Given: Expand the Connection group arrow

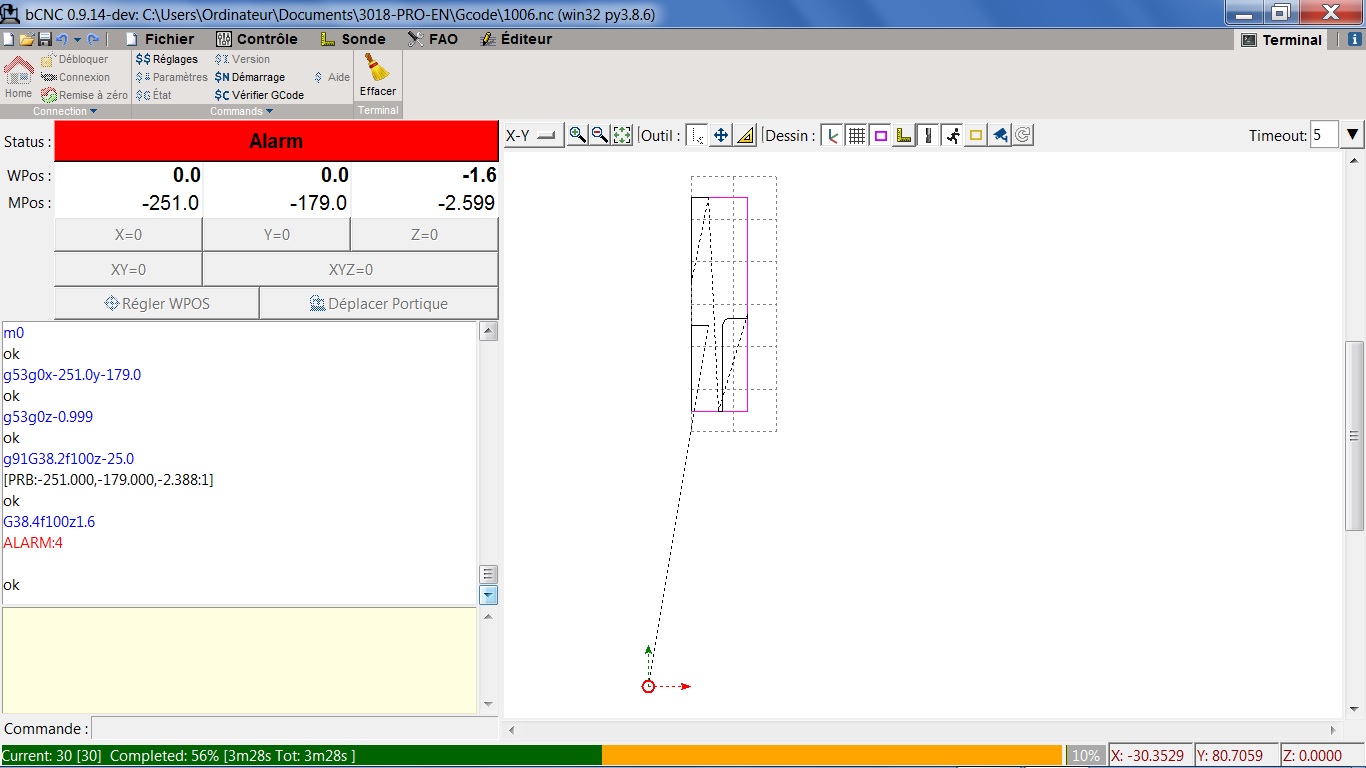Looking at the screenshot, I should 94,112.
